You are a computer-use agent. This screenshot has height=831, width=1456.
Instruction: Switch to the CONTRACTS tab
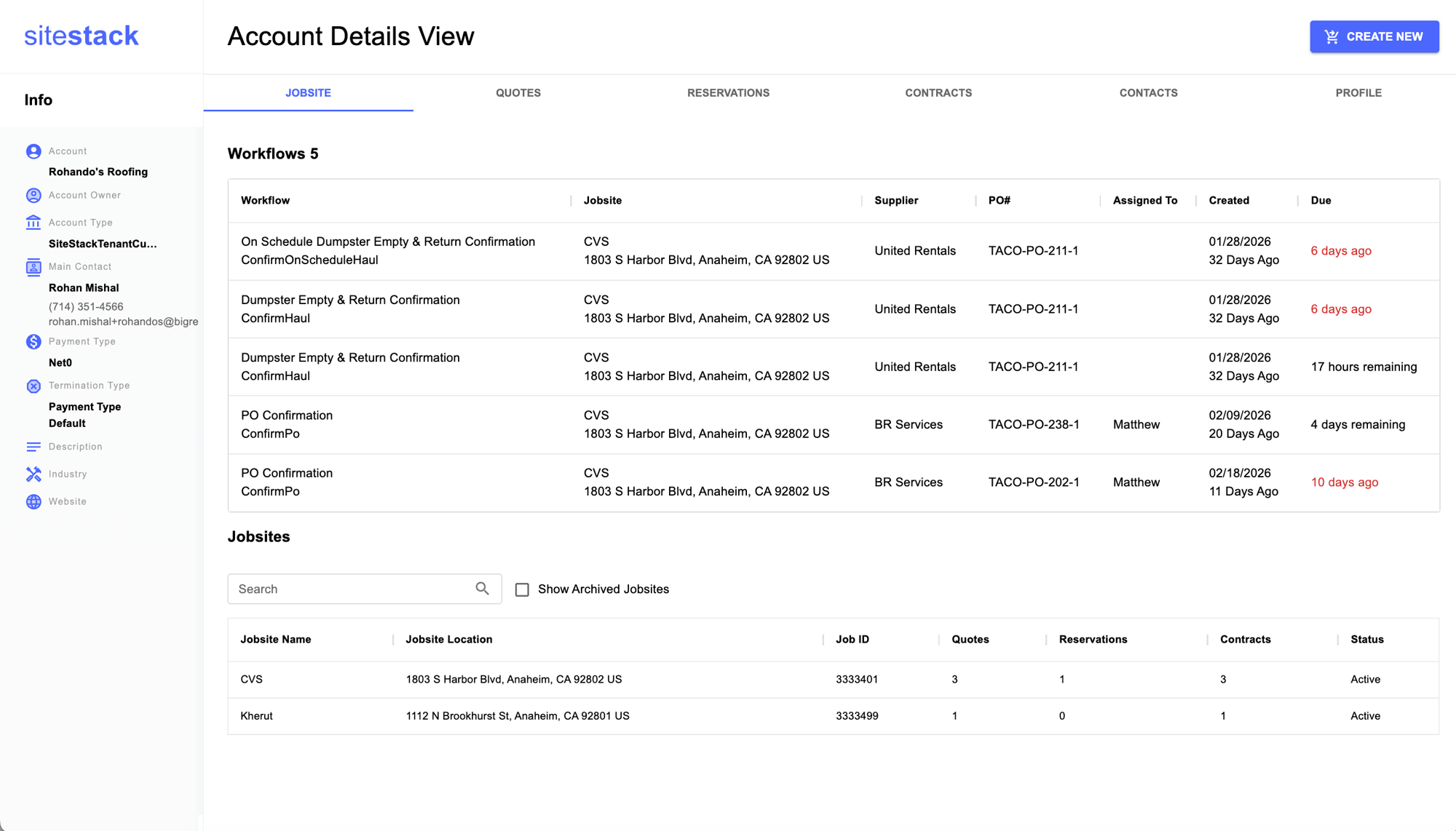[x=938, y=92]
